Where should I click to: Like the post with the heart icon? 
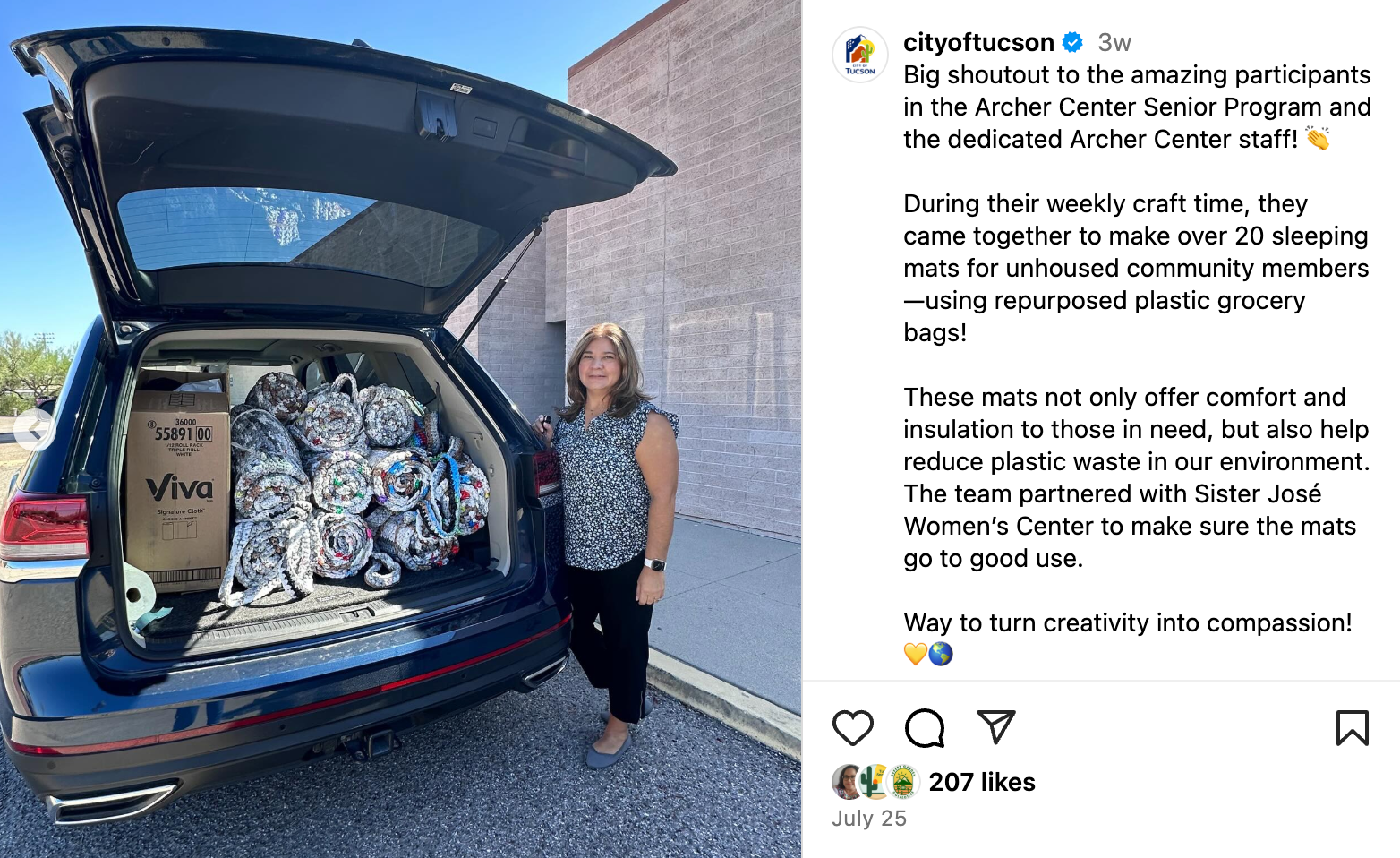tap(852, 728)
